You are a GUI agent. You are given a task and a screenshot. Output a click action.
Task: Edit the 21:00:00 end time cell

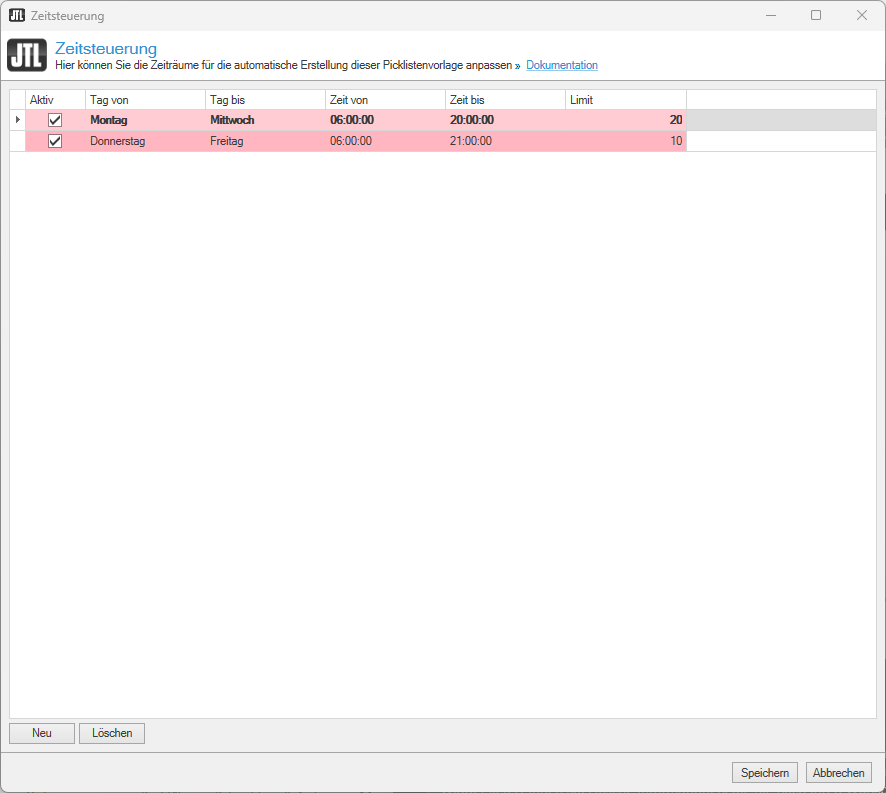click(505, 141)
